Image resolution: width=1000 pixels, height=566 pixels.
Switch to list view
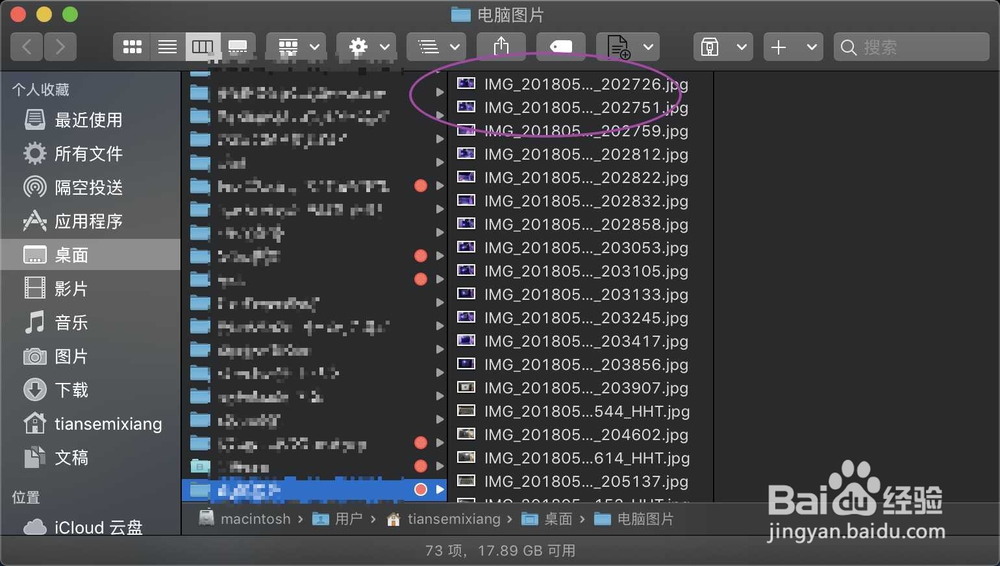click(168, 47)
